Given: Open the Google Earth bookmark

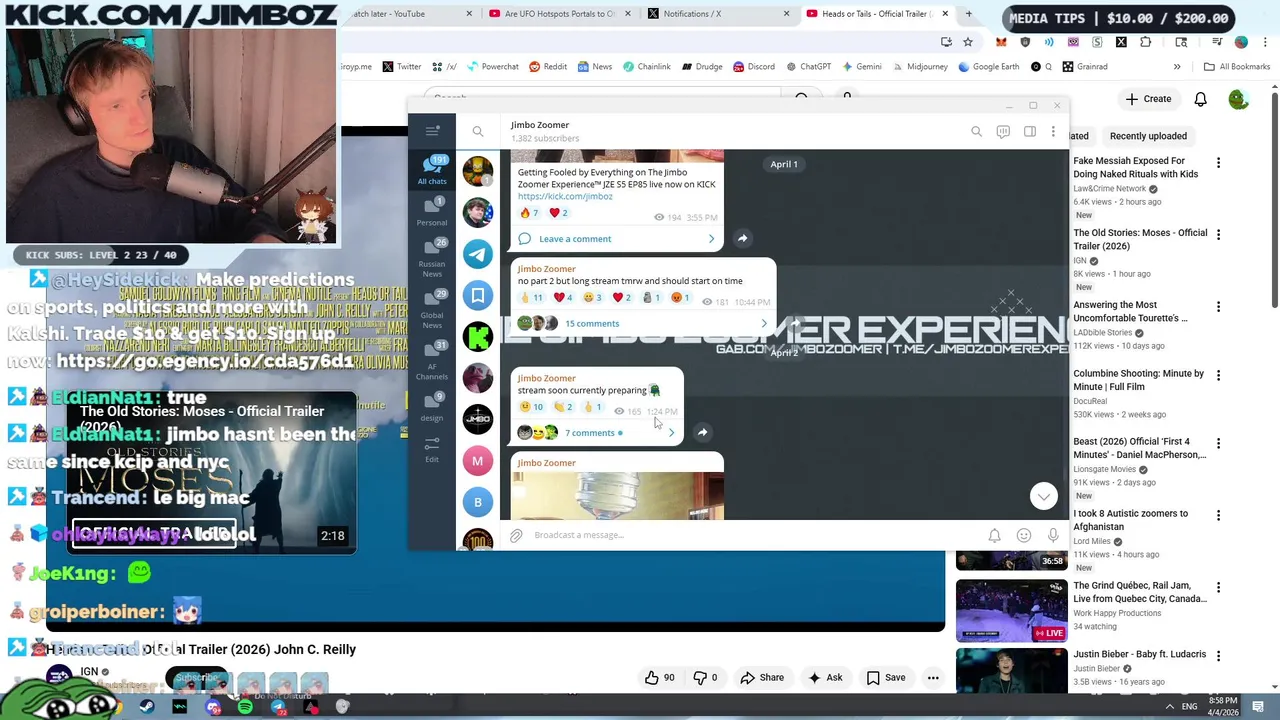Looking at the screenshot, I should [988, 67].
